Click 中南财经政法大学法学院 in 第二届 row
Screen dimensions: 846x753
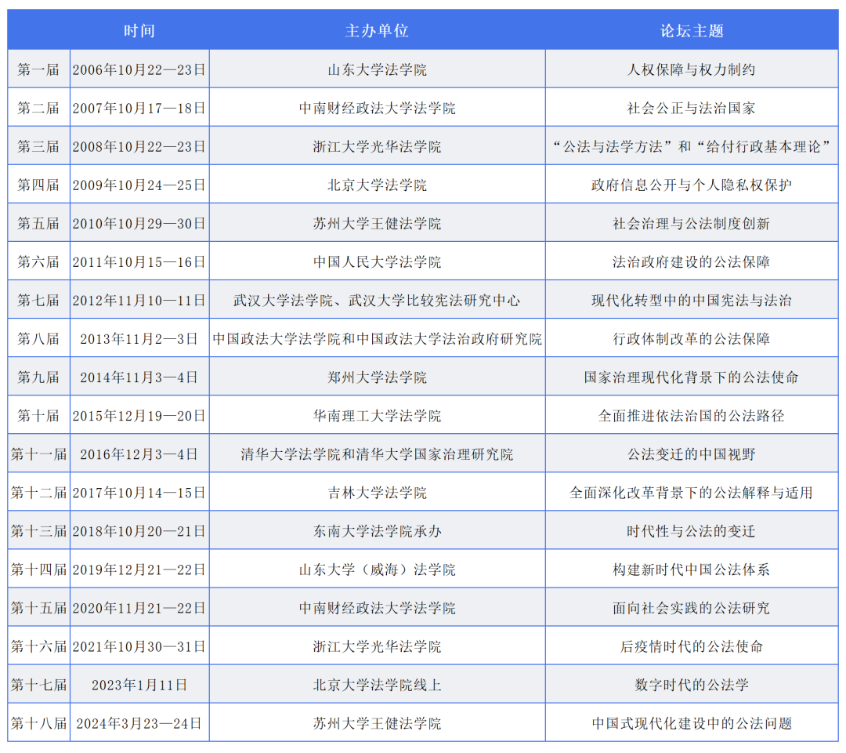(x=377, y=108)
